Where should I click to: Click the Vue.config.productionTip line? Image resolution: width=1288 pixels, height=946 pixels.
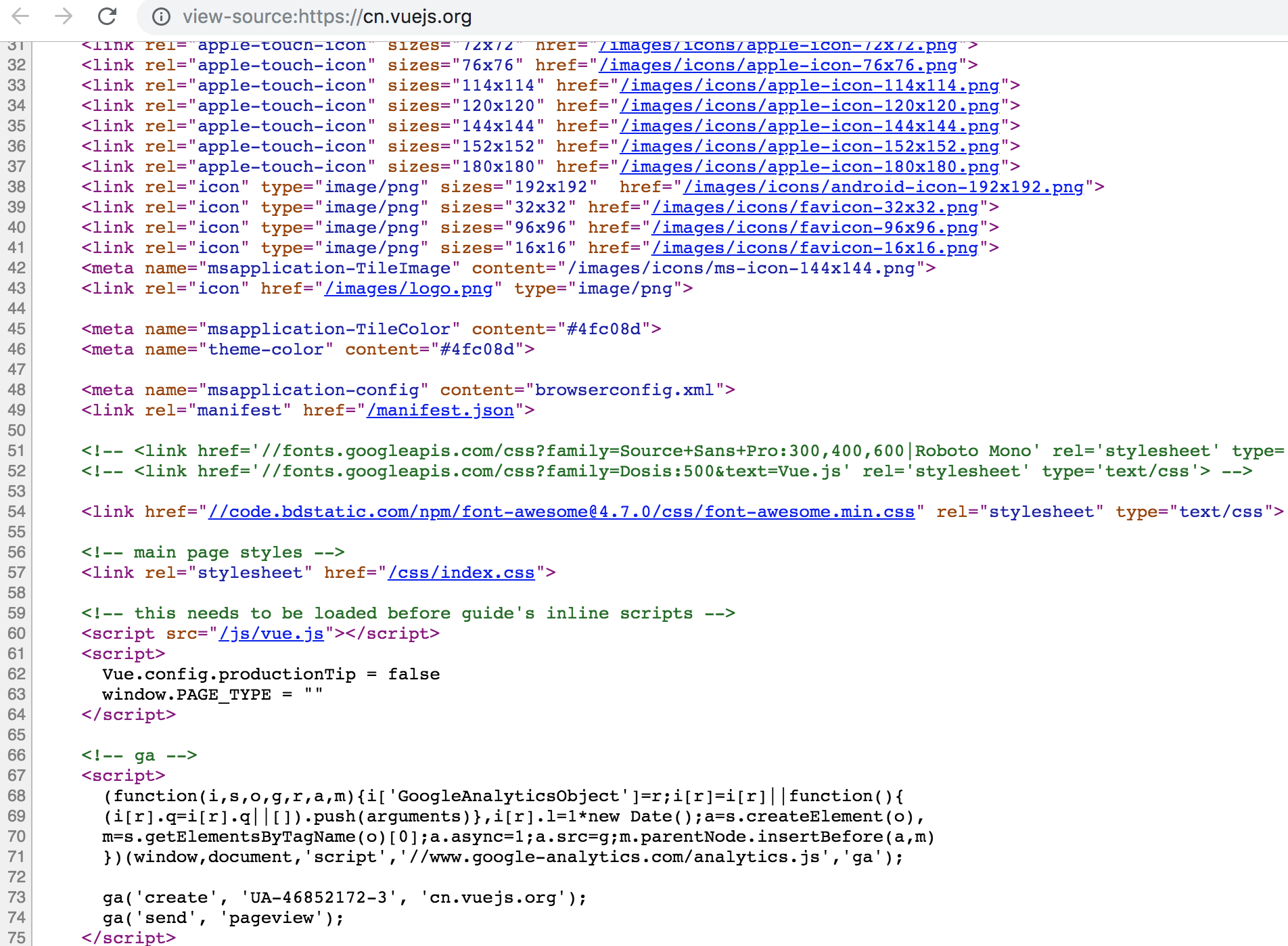click(271, 675)
